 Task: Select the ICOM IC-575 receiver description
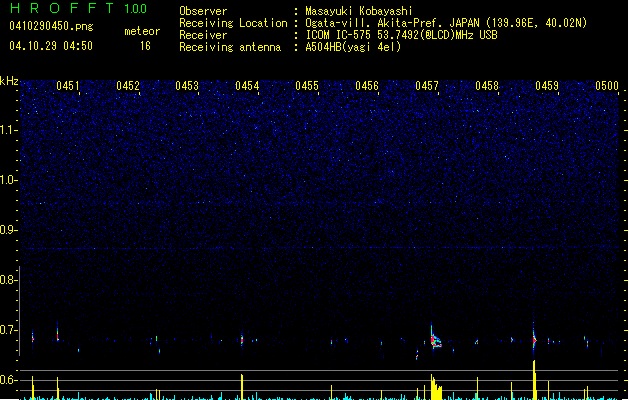click(x=401, y=35)
